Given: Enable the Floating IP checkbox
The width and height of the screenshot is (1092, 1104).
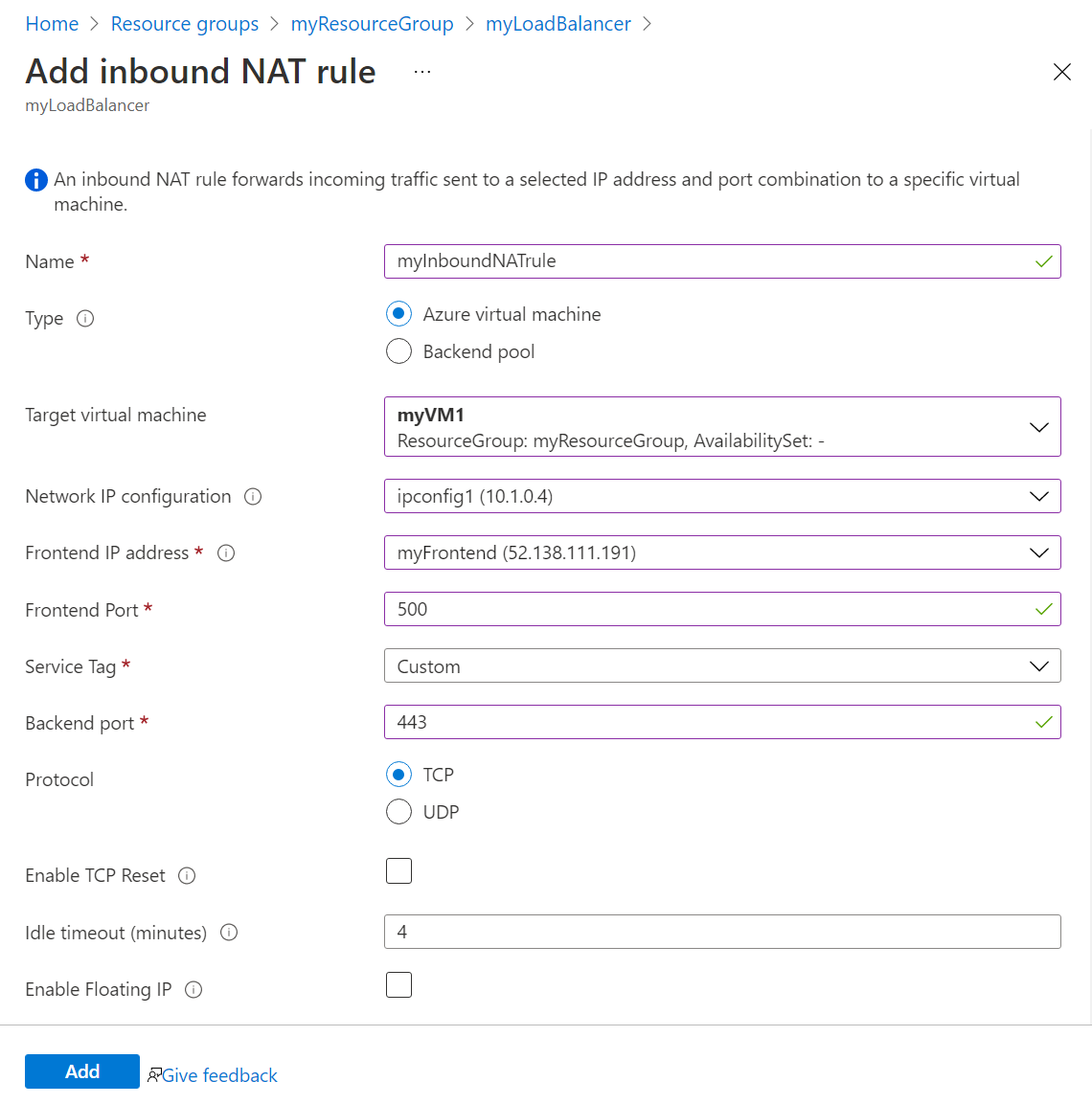Looking at the screenshot, I should 399,985.
